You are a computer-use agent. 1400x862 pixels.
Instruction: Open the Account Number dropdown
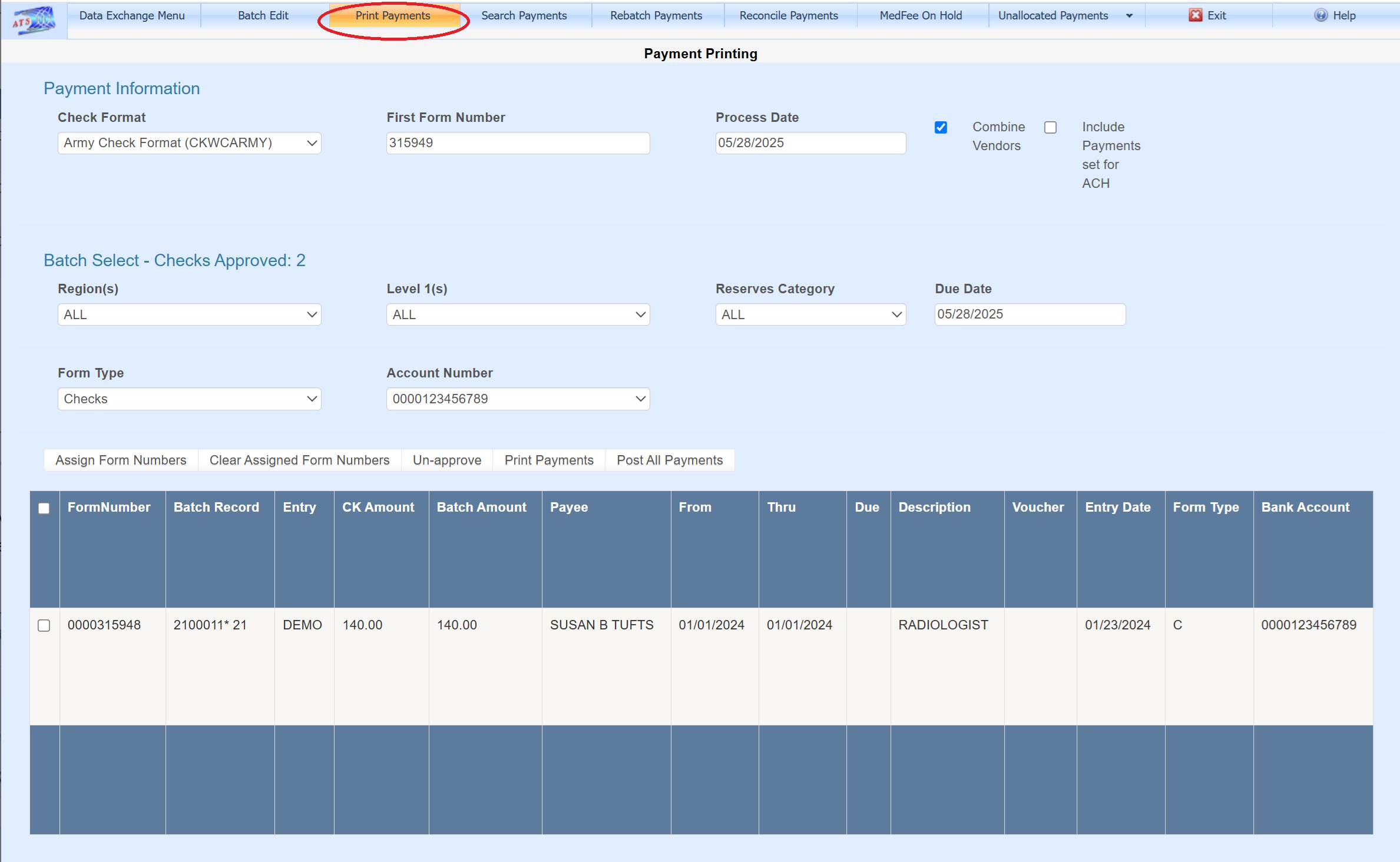[518, 399]
